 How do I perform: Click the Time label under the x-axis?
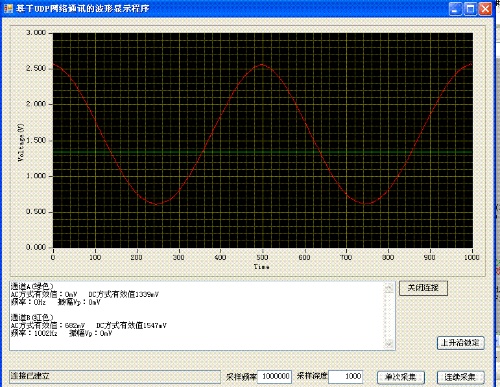(262, 267)
